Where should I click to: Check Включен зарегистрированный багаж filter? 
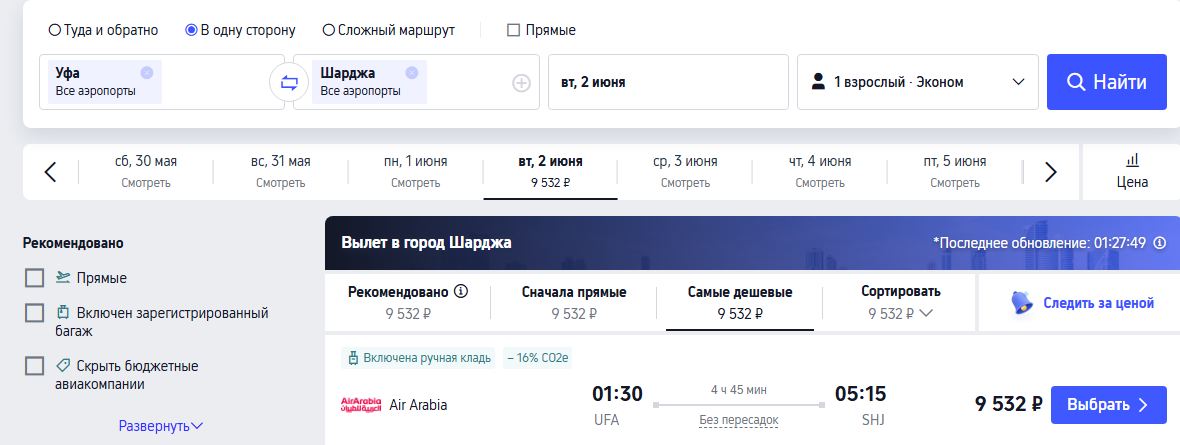point(35,313)
